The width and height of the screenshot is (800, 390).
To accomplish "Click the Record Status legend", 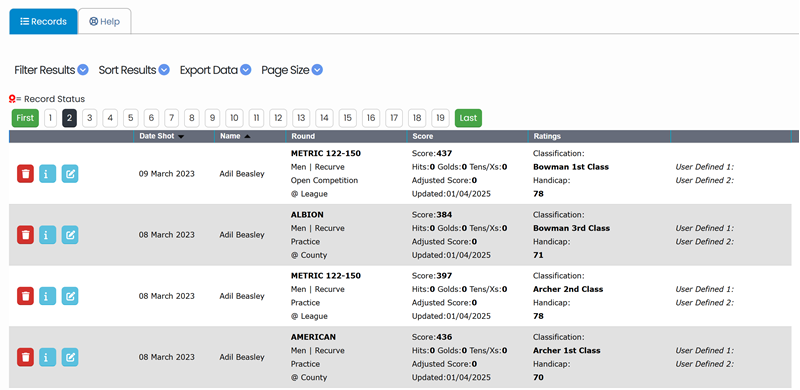I will 47,99.
